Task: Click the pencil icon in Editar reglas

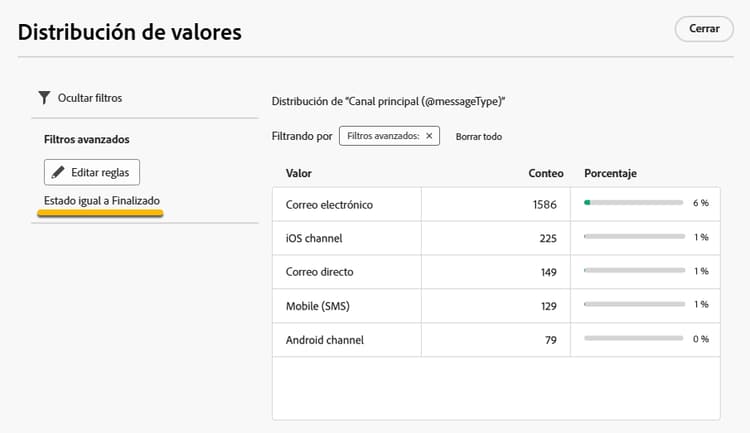Action: pos(58,172)
